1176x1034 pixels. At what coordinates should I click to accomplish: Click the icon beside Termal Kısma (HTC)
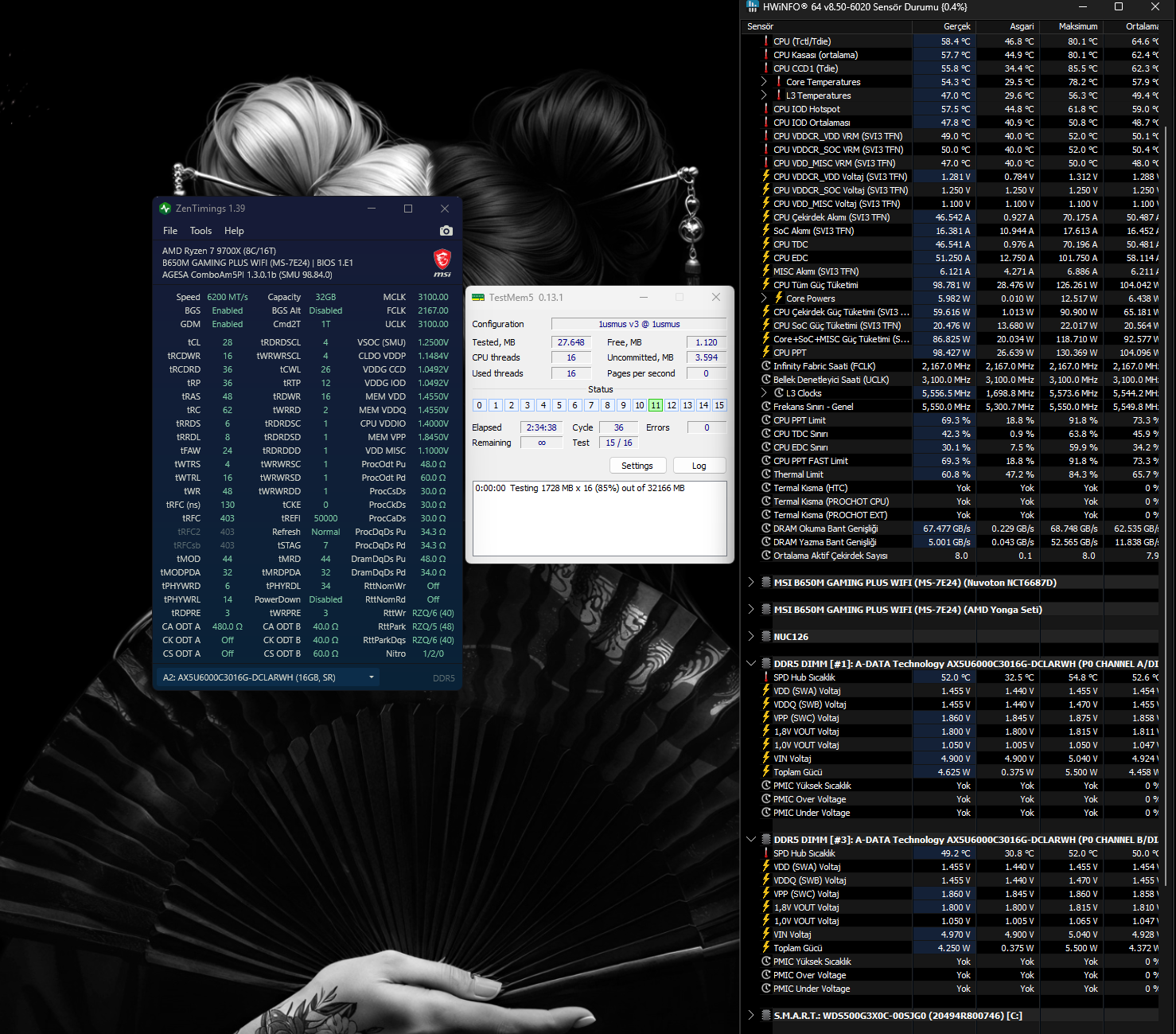(766, 488)
